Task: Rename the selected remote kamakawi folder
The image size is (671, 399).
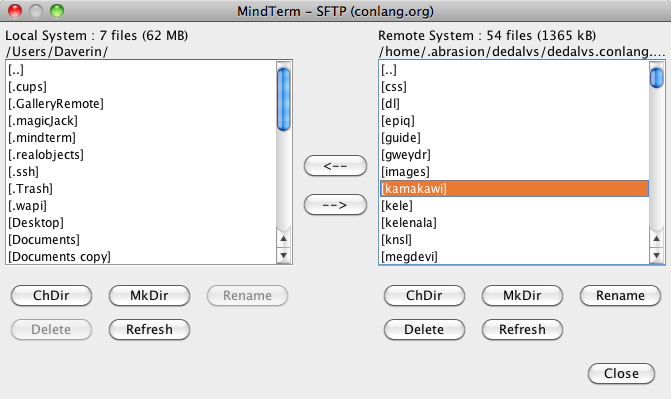Action: pos(620,295)
